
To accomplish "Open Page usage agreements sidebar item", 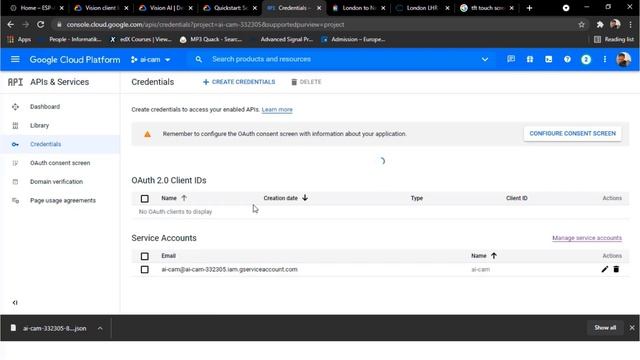I will [63, 201].
